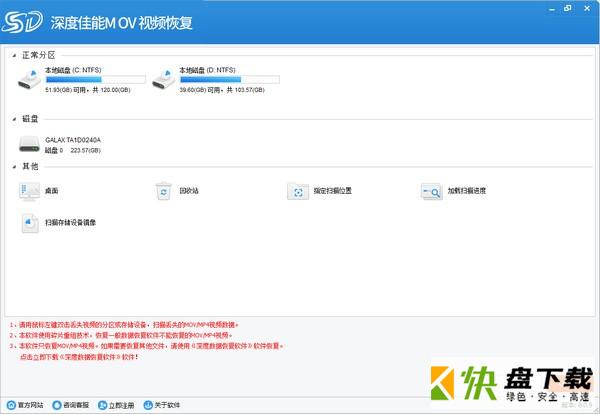This screenshot has width=600, height=414.
Task: Open the 官方网站 link
Action: point(31,405)
